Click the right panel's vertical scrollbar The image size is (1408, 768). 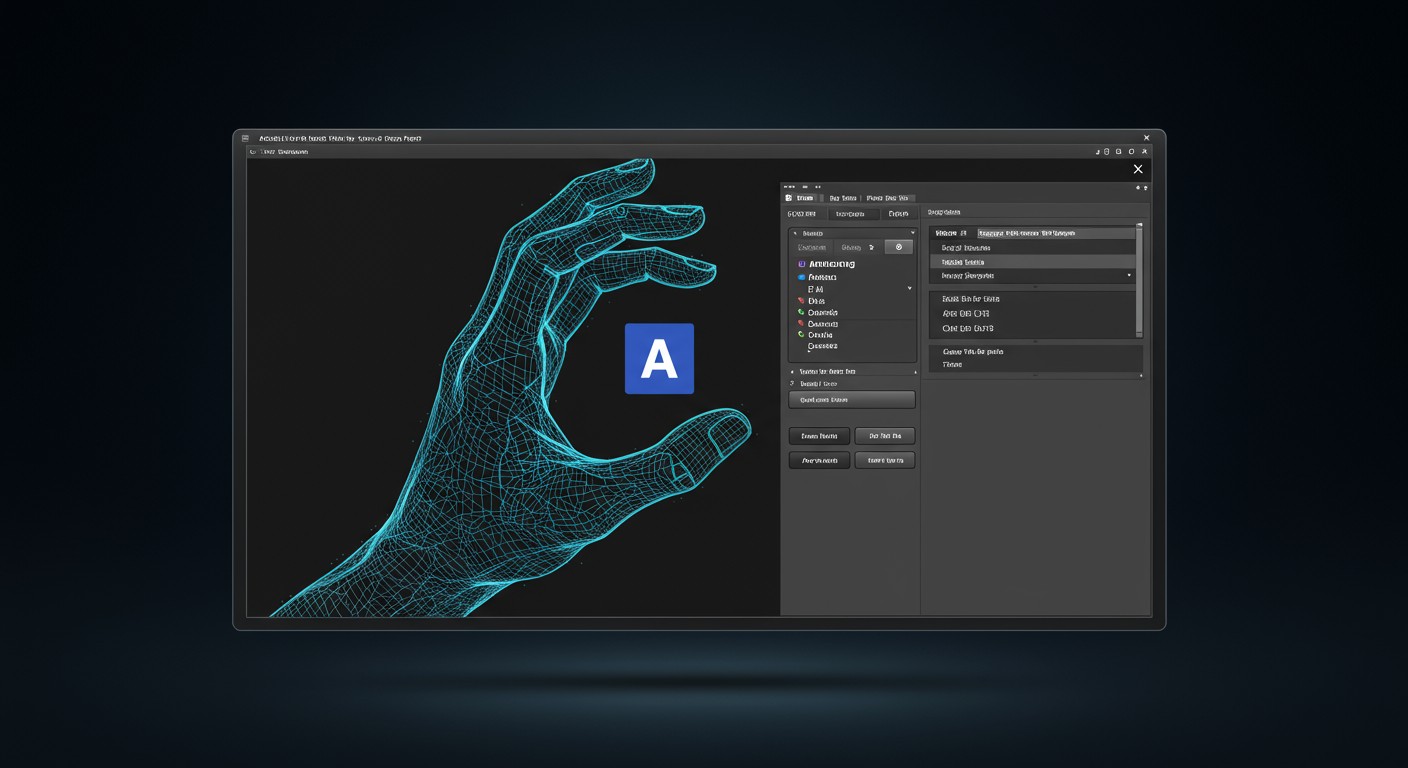point(1139,280)
